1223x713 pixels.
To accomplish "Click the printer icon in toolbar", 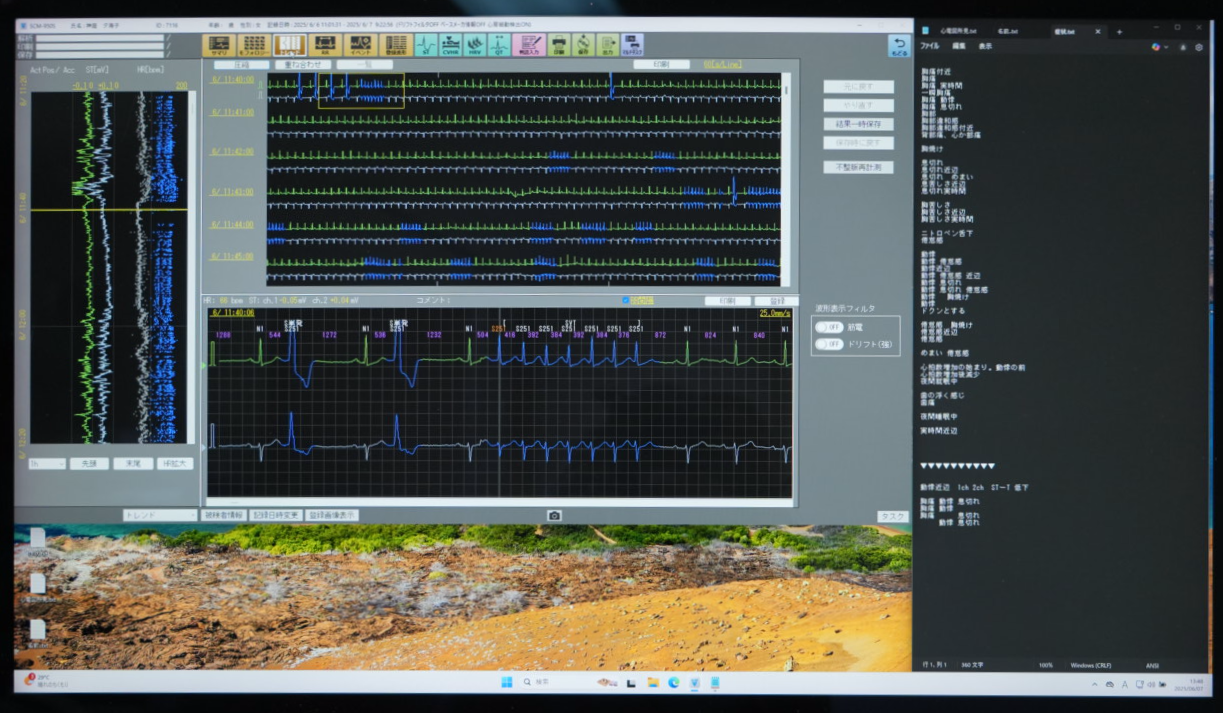I will [x=559, y=45].
